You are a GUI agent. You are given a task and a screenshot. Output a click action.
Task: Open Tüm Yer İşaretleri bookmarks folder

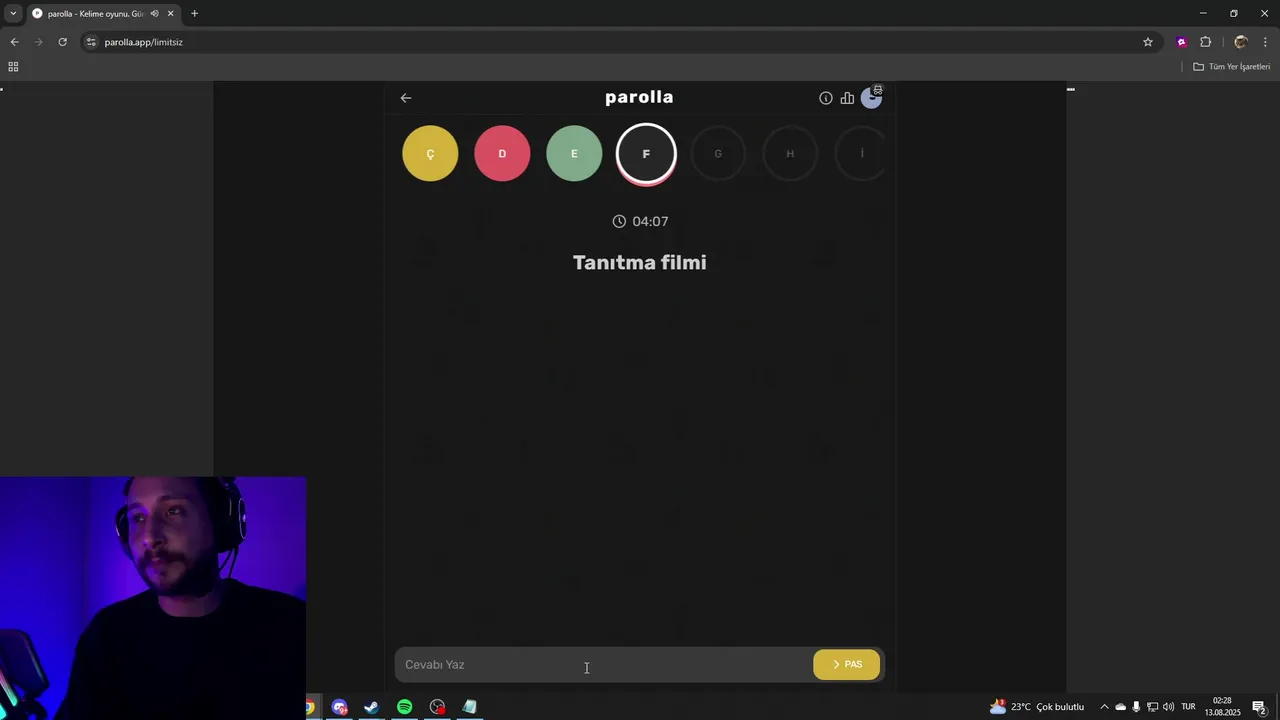click(x=1232, y=67)
